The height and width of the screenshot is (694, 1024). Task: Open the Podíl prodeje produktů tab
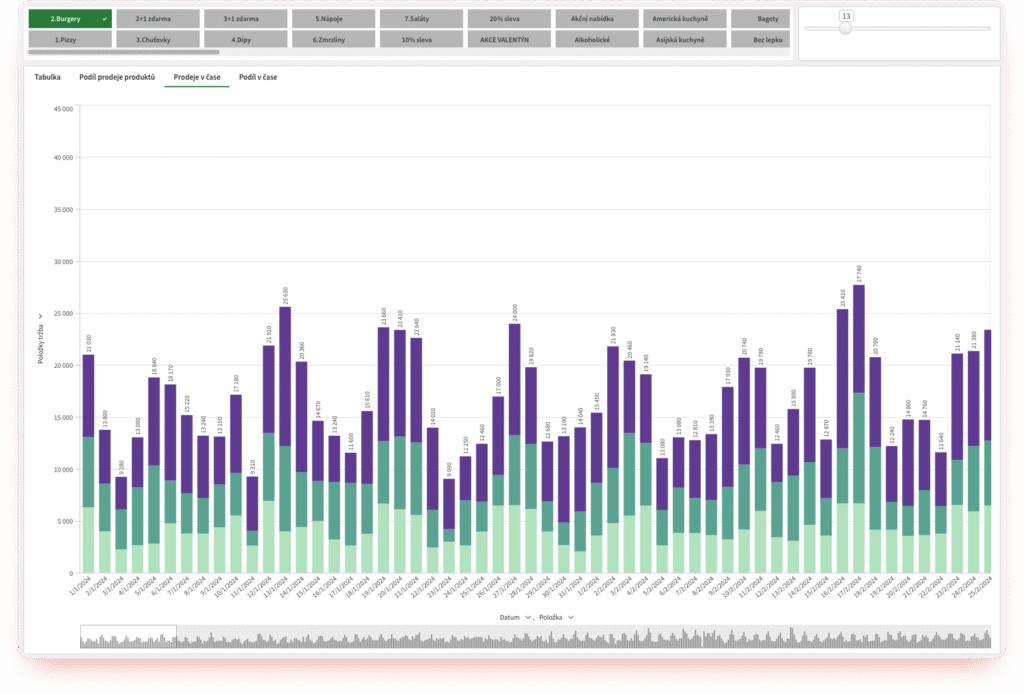coord(117,77)
